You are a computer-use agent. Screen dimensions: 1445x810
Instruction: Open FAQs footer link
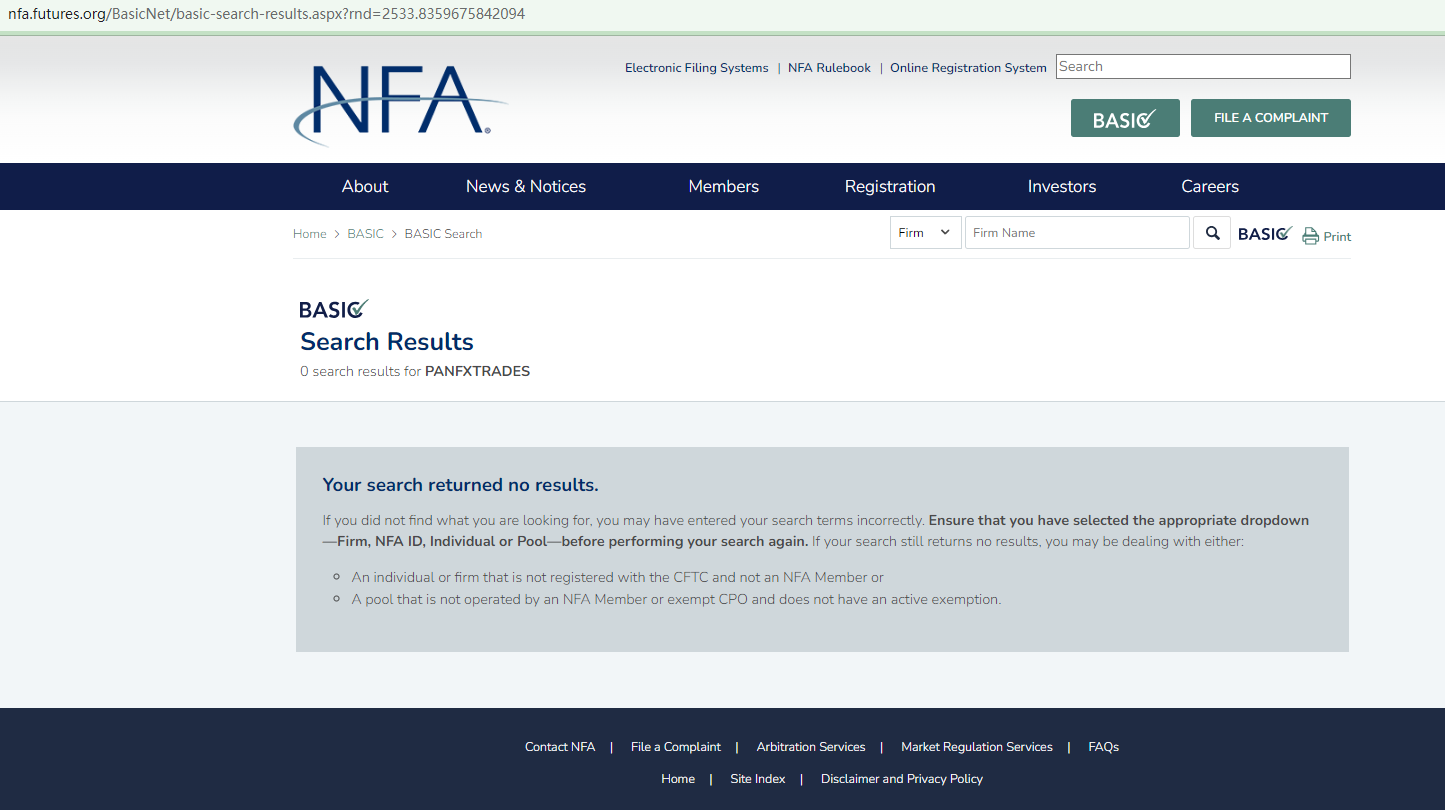1103,747
